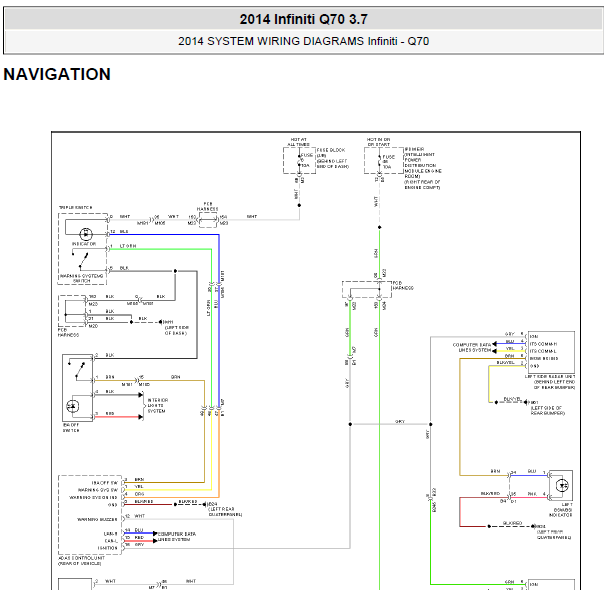Click the horizontal "LT GRN" label at triple switch pin 1
The width and height of the screenshot is (604, 590).
pyautogui.click(x=128, y=246)
